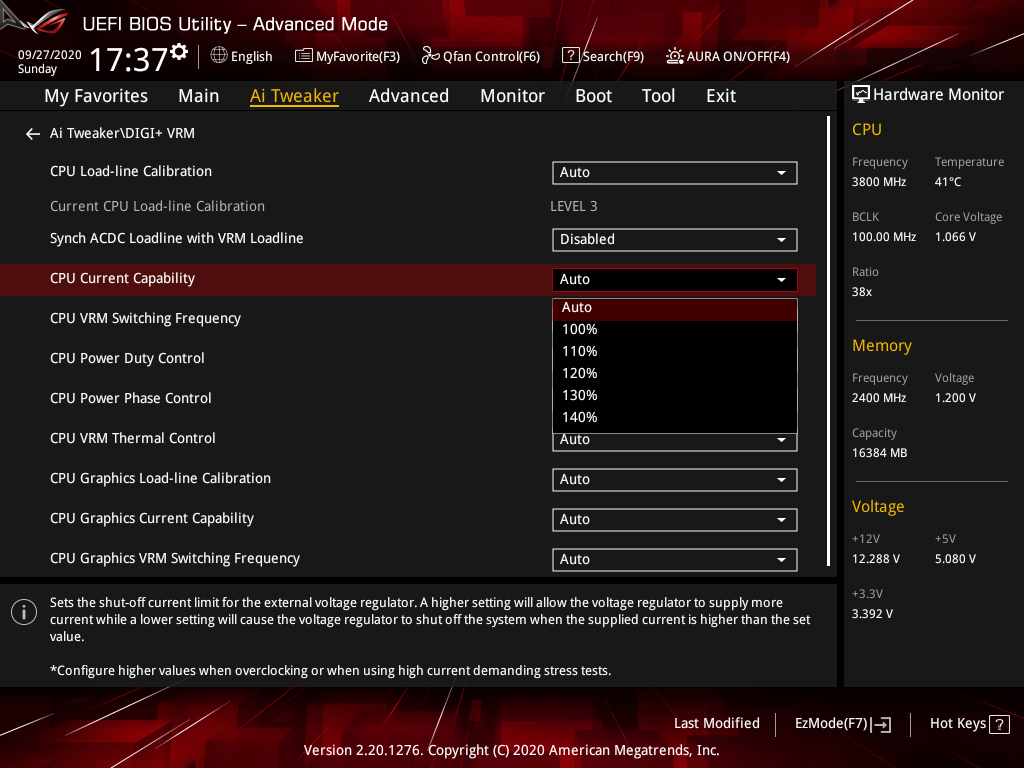Switch to Exit tab
Image resolution: width=1024 pixels, height=768 pixels.
[721, 96]
